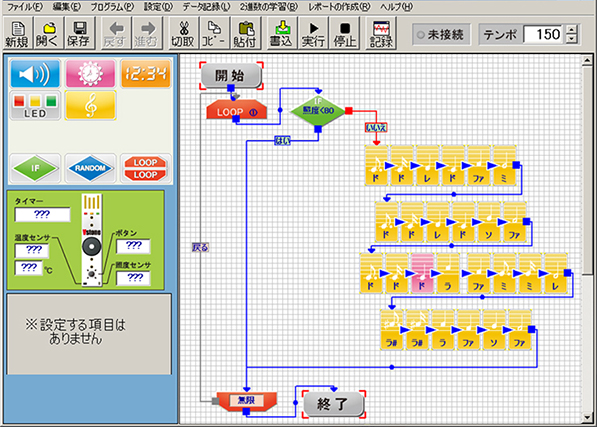
Task: Select the speaker sound block icon
Action: tap(35, 73)
